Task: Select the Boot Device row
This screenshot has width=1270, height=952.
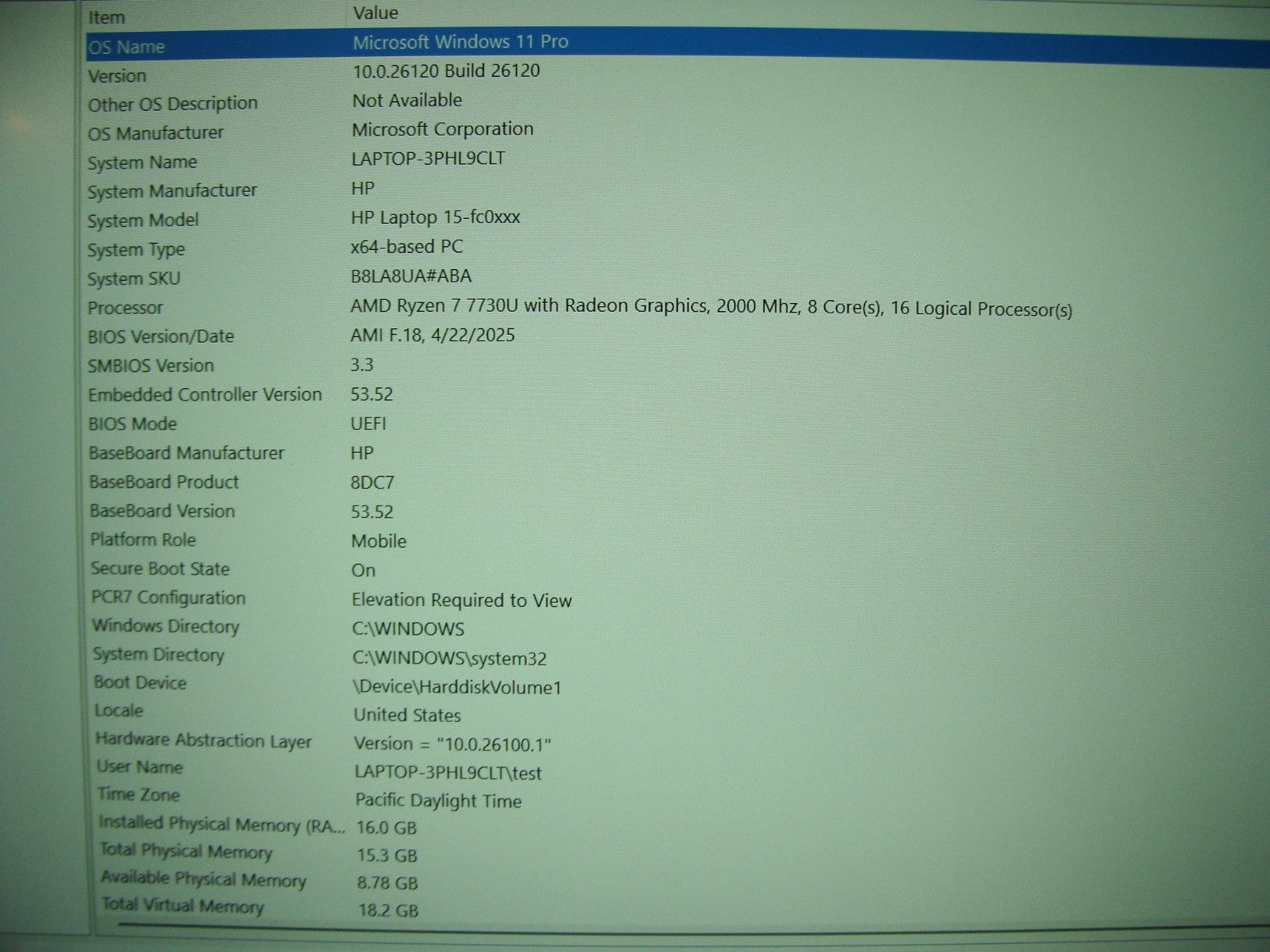Action: (x=140, y=682)
